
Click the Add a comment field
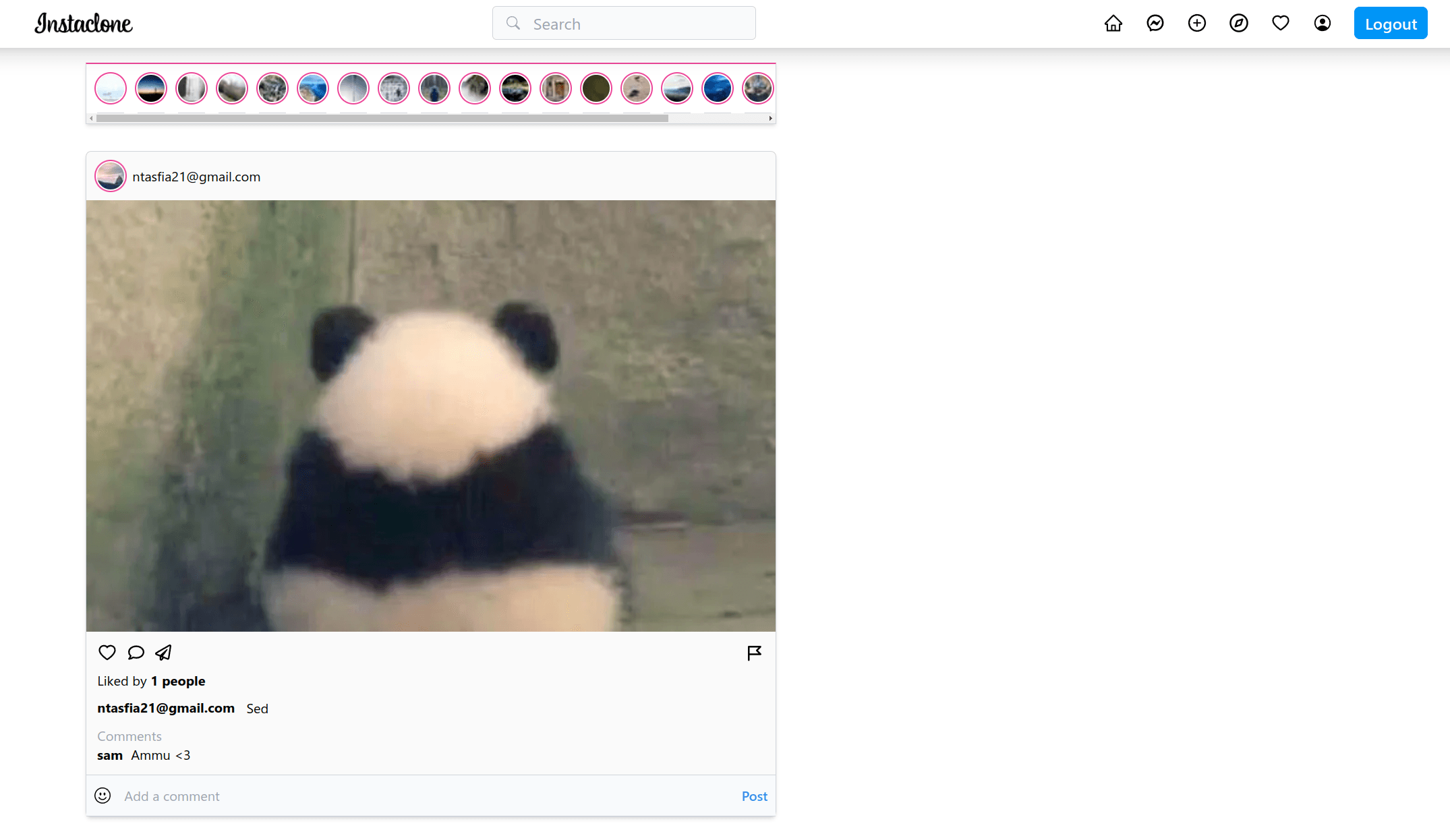(x=425, y=796)
